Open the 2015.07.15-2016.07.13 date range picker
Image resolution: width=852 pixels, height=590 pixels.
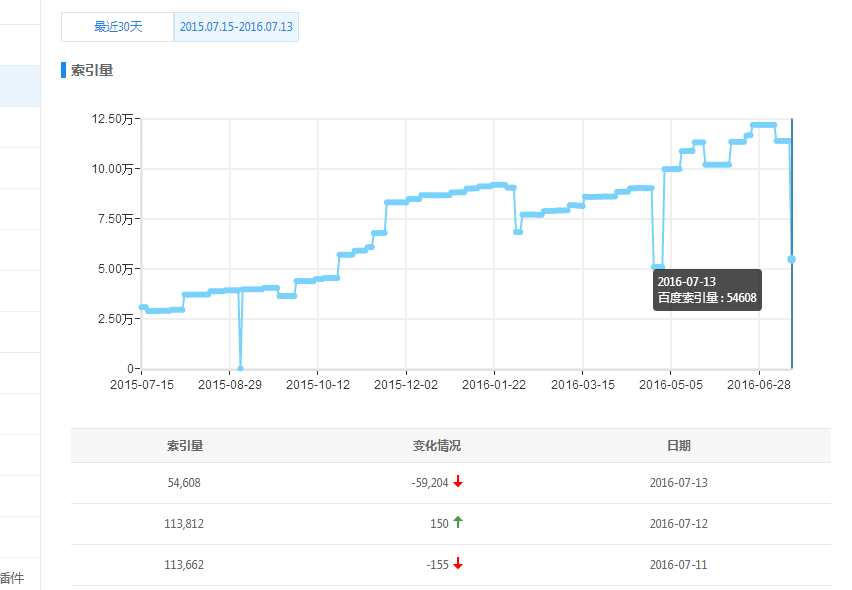[236, 27]
